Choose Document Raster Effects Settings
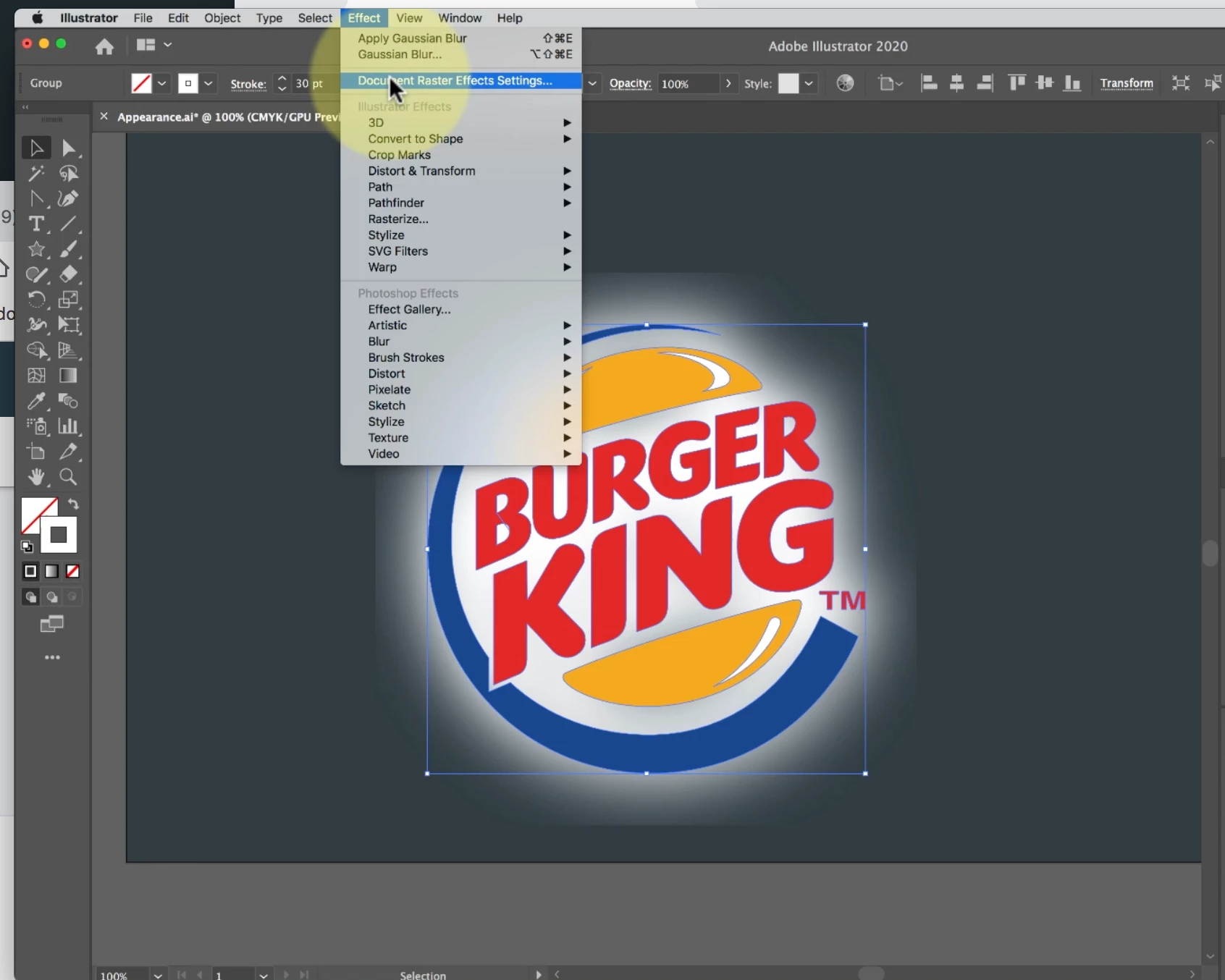Image resolution: width=1225 pixels, height=980 pixels. pos(461,80)
